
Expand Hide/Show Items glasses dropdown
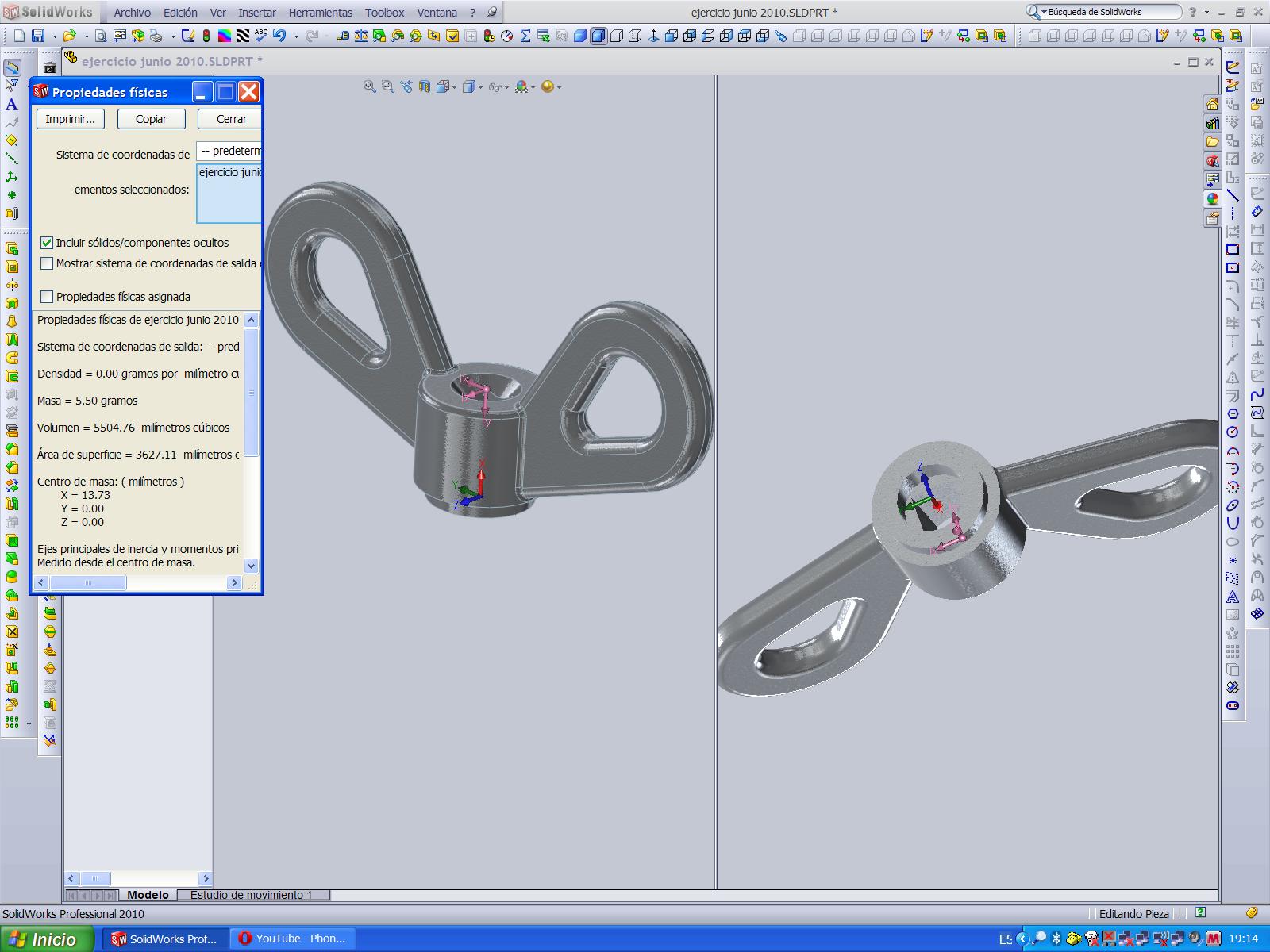pyautogui.click(x=506, y=87)
